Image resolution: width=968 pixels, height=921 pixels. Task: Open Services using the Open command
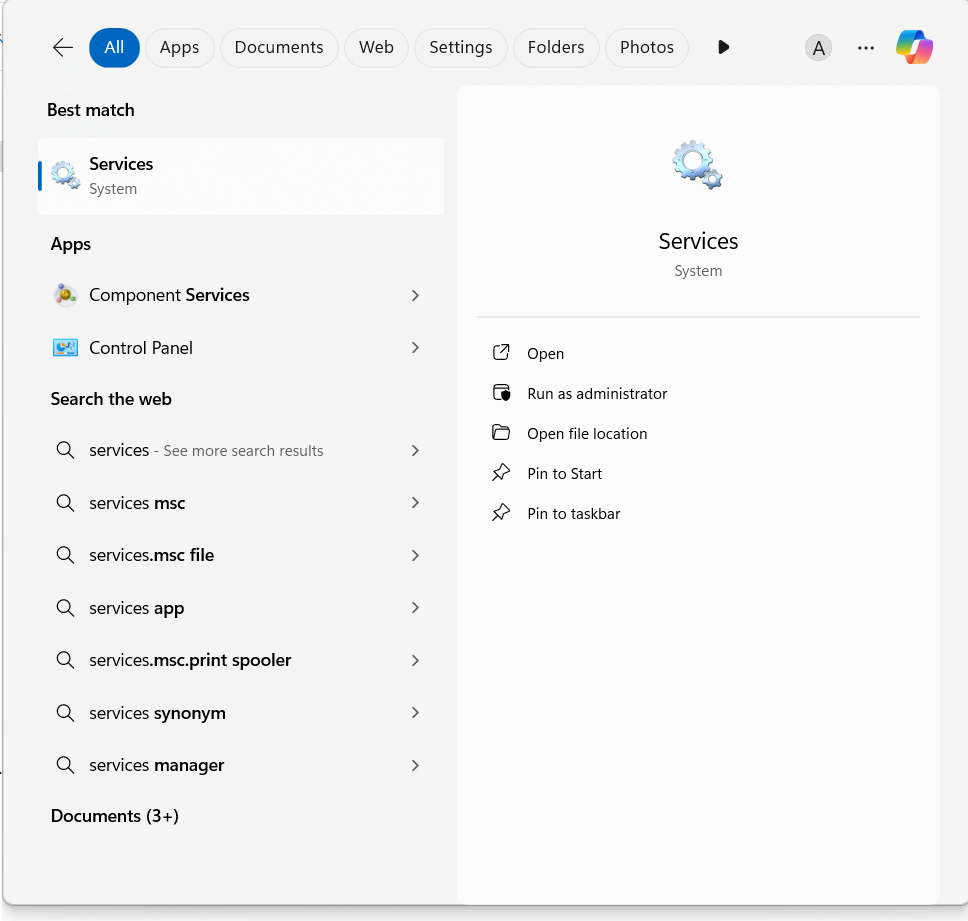click(545, 353)
